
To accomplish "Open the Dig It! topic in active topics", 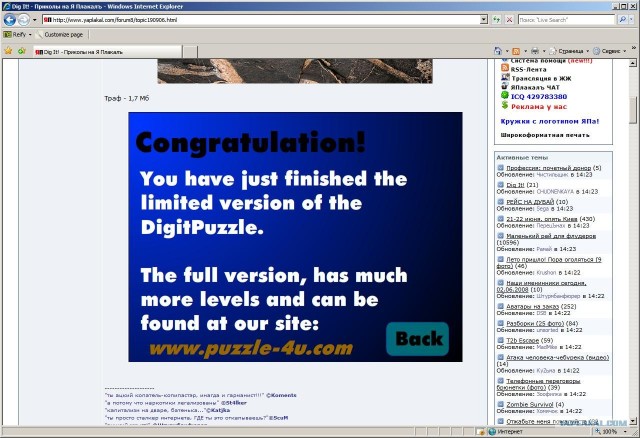I will pos(516,185).
